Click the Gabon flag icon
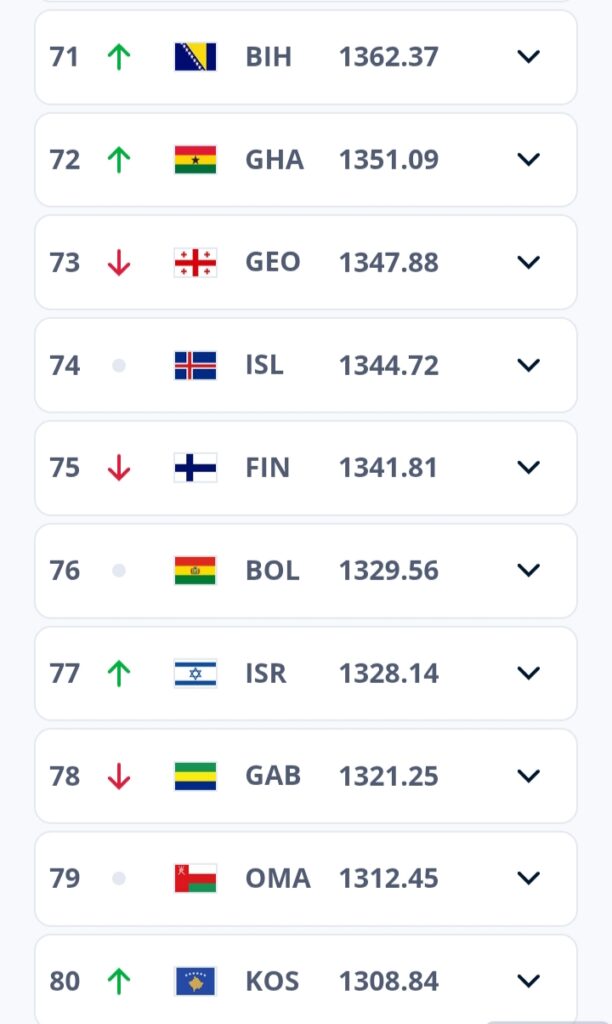The height and width of the screenshot is (1024, 612). click(x=195, y=776)
